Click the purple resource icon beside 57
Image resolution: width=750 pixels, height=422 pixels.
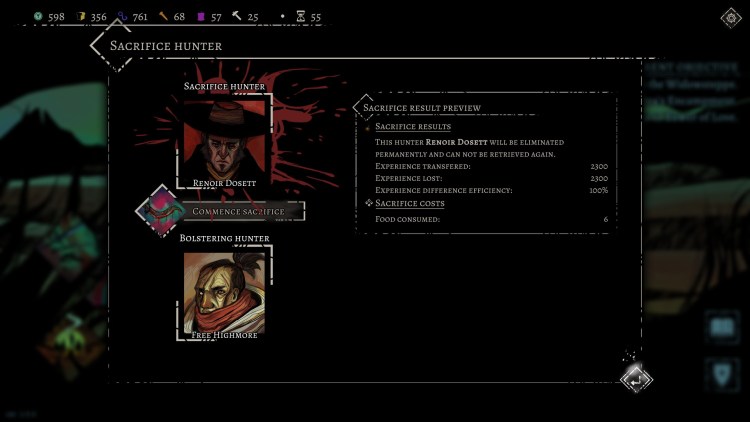[200, 16]
